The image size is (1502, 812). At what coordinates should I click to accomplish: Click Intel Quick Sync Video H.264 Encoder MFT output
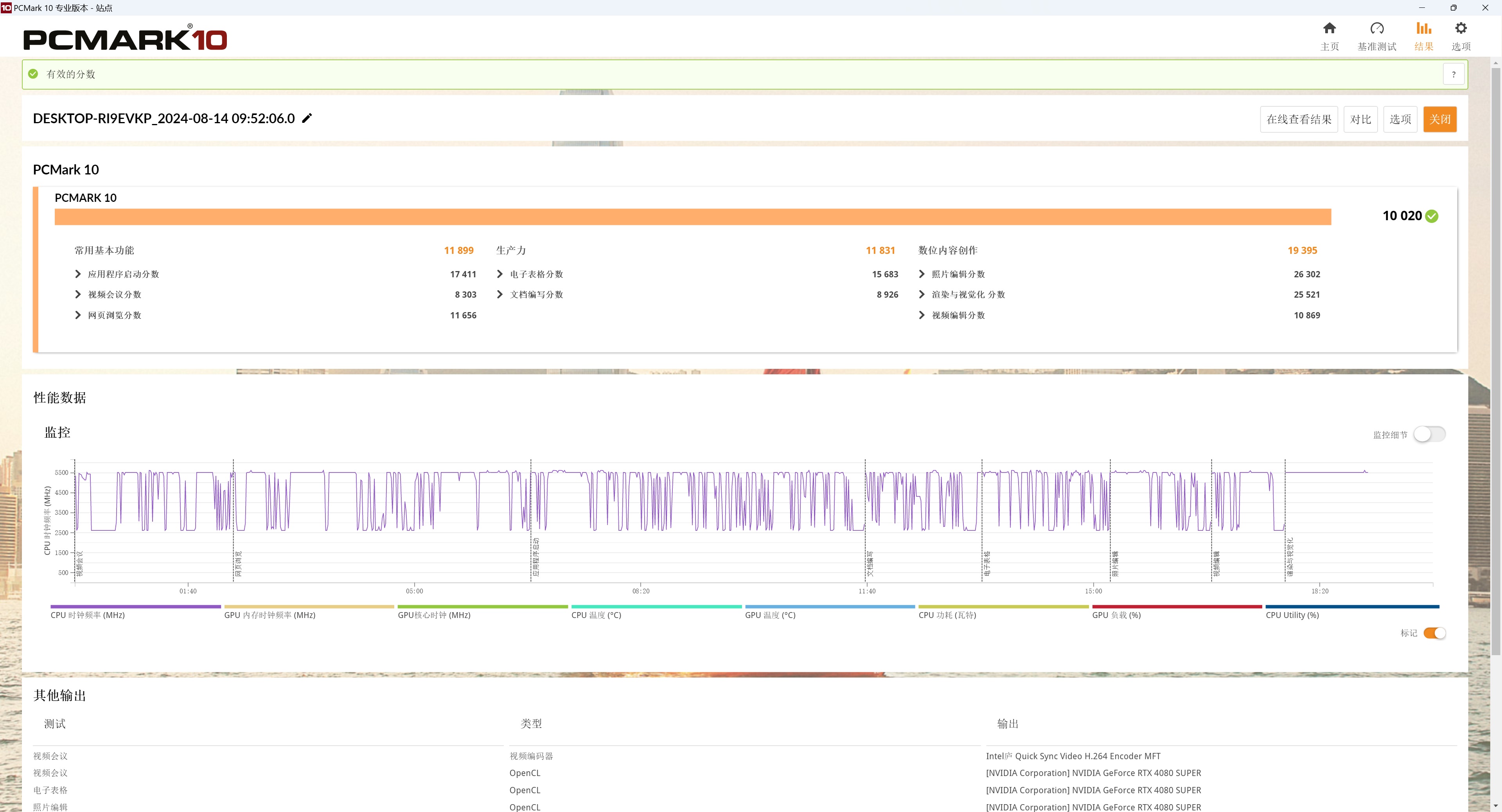1073,756
